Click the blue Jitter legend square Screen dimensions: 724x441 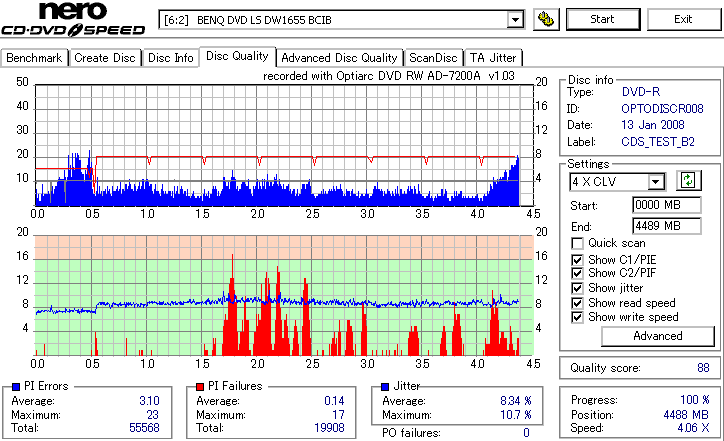tap(385, 387)
